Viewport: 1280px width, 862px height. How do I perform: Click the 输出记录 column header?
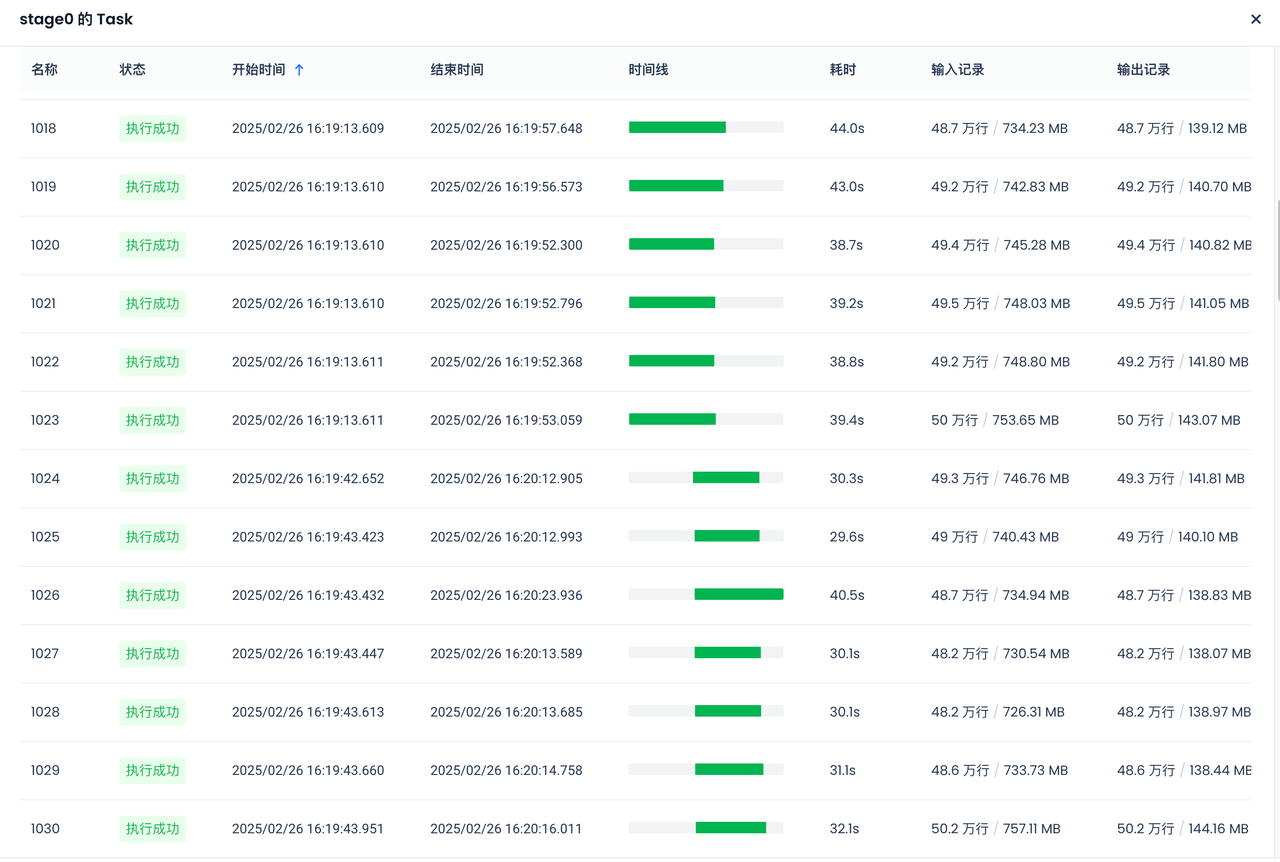1143,70
